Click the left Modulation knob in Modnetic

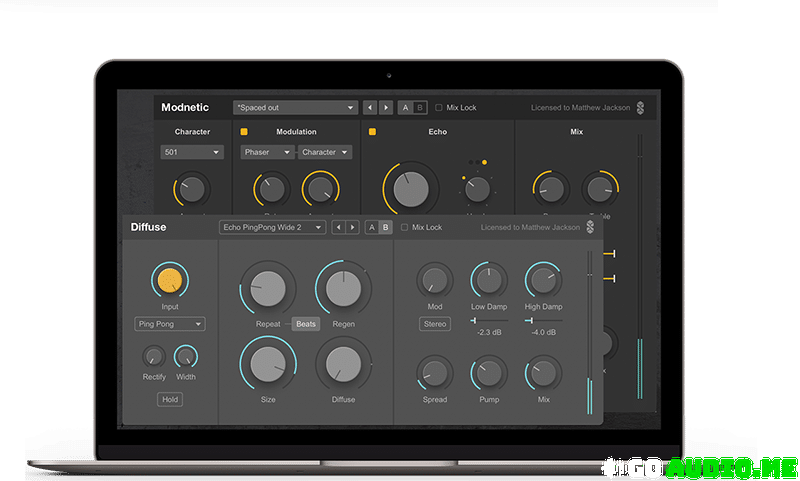pyautogui.click(x=272, y=190)
